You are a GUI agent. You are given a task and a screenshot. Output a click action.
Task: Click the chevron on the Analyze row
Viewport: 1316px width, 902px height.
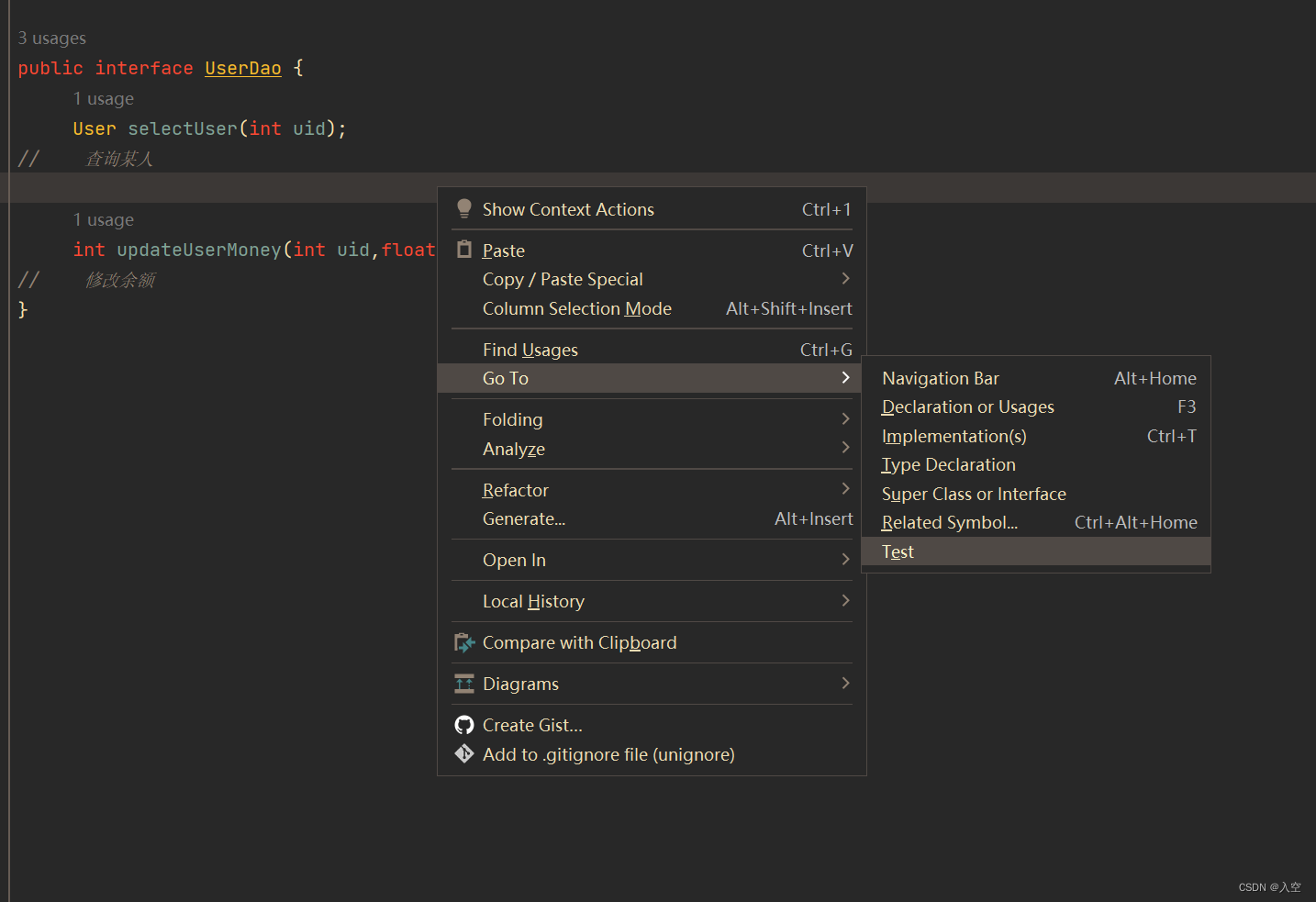(x=845, y=447)
